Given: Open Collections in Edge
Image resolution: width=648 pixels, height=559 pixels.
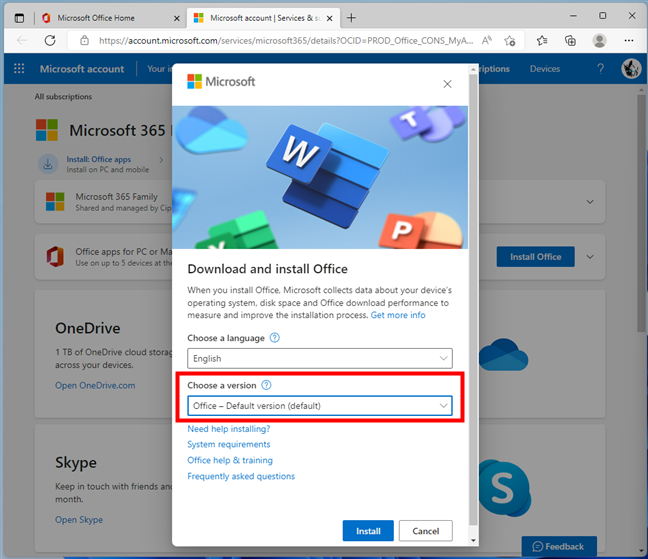Looking at the screenshot, I should (570, 40).
